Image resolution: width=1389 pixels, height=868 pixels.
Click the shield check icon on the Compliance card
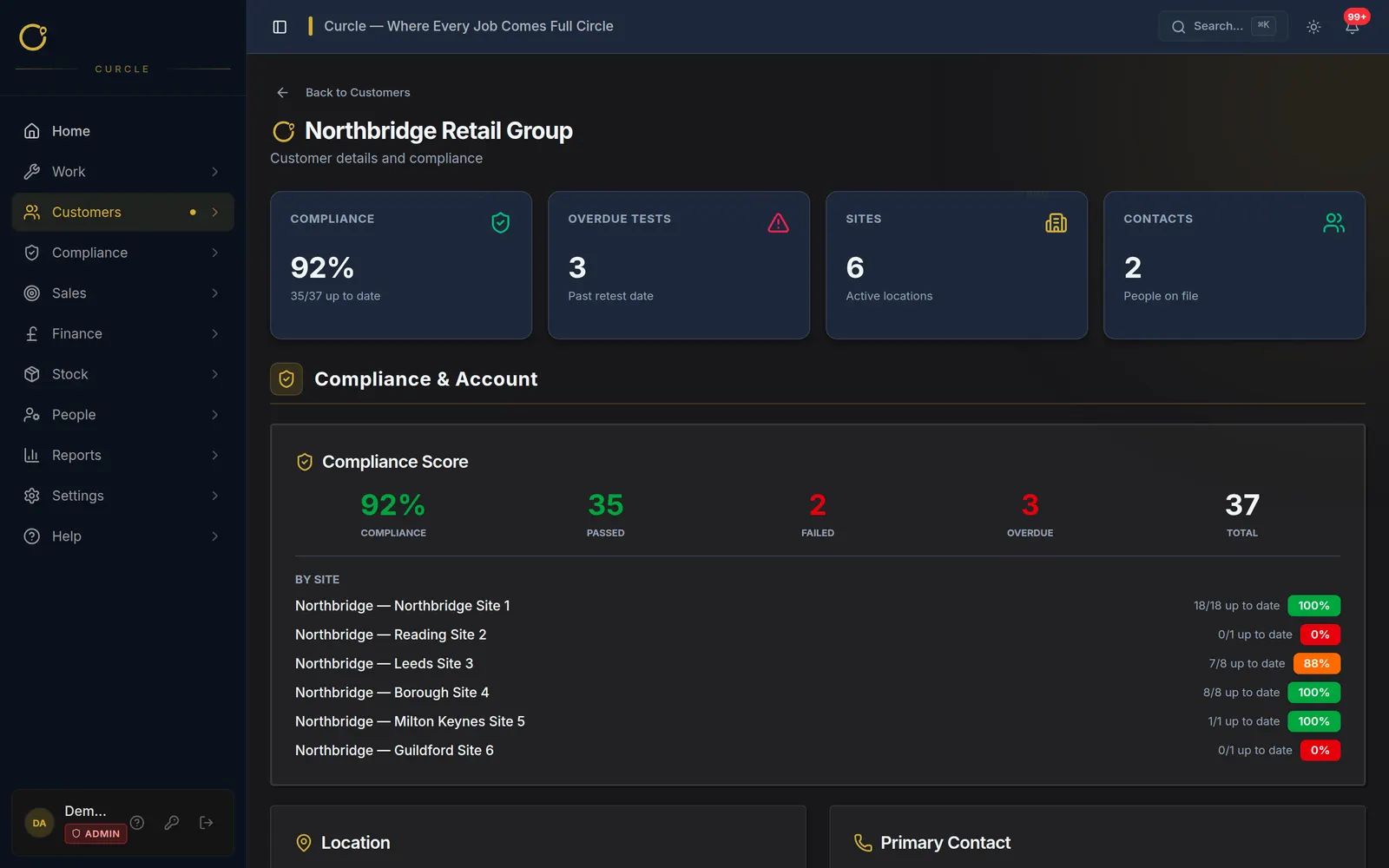click(501, 223)
